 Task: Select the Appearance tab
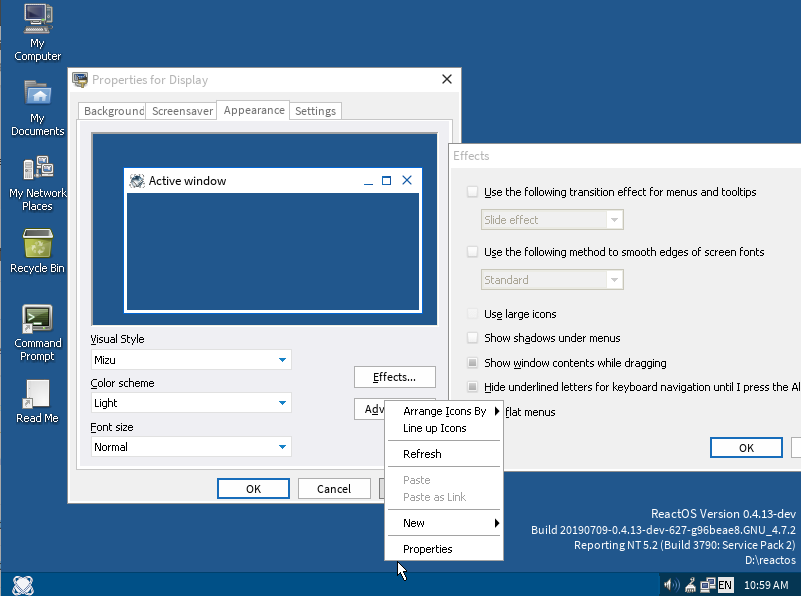(x=254, y=110)
